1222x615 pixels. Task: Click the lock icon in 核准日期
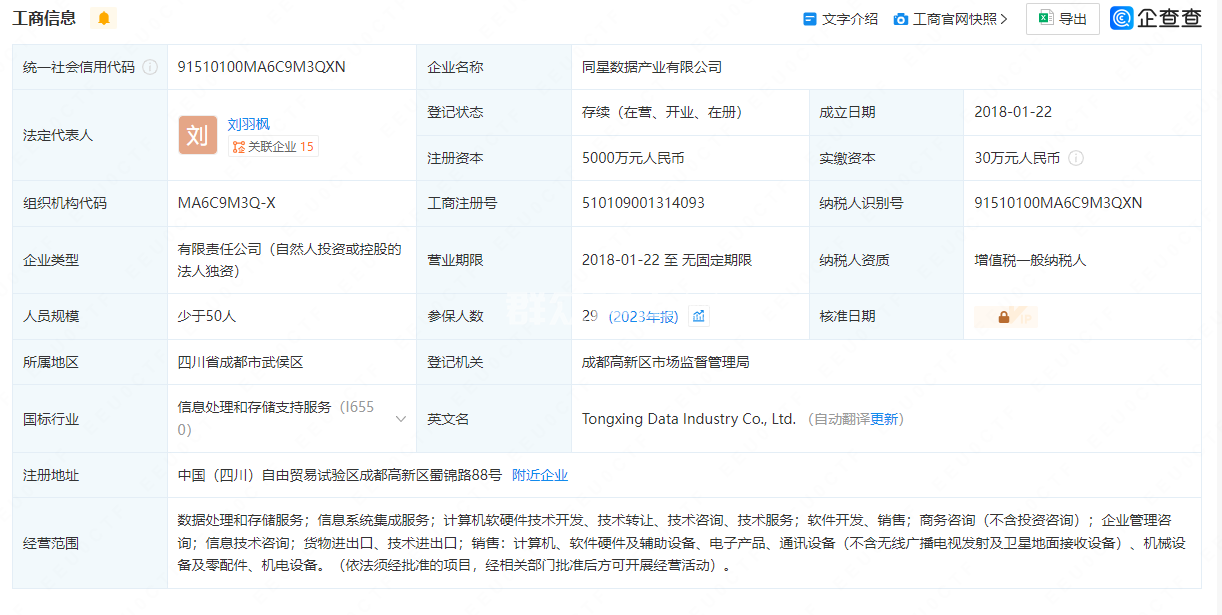click(1004, 317)
